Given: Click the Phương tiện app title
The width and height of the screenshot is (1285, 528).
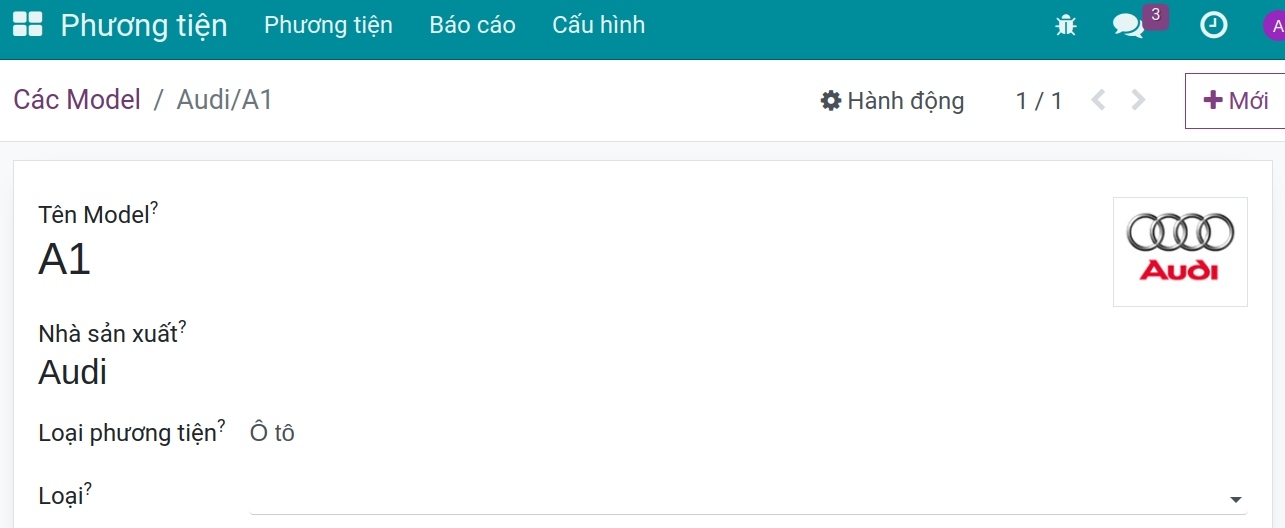Looking at the screenshot, I should 144,25.
